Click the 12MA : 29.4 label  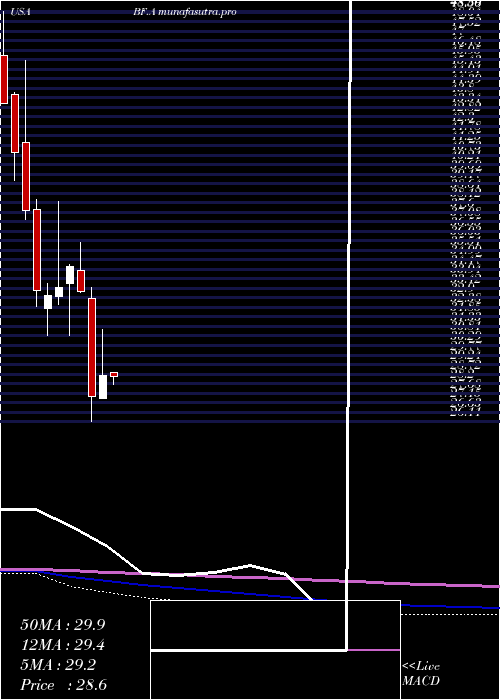pyautogui.click(x=63, y=645)
